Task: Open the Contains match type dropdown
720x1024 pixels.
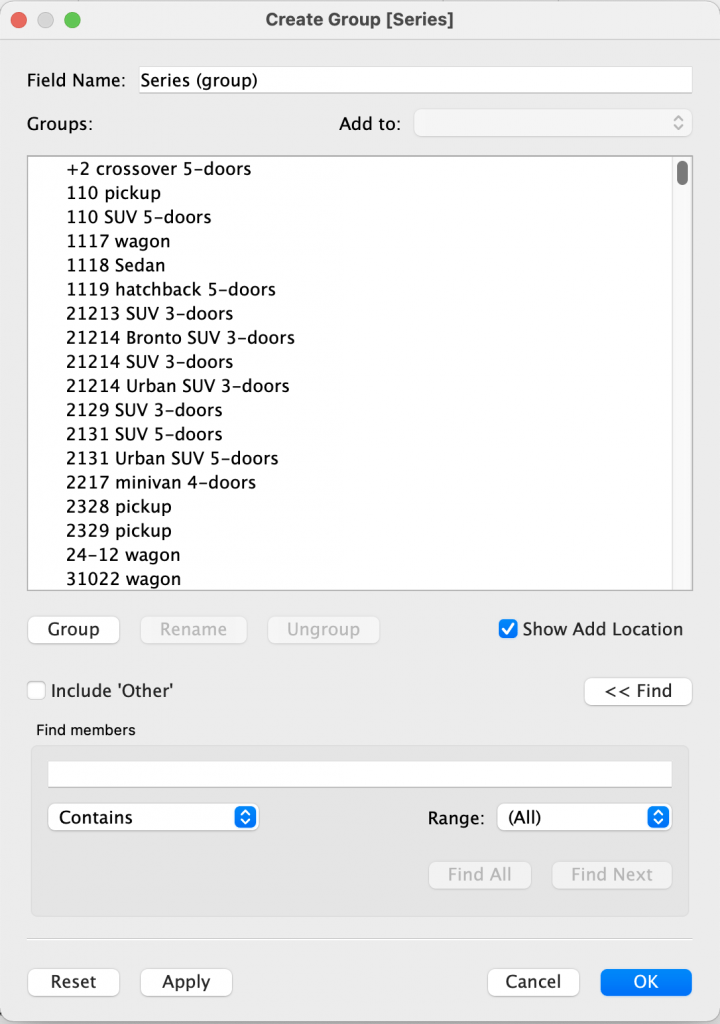Action: click(x=152, y=817)
